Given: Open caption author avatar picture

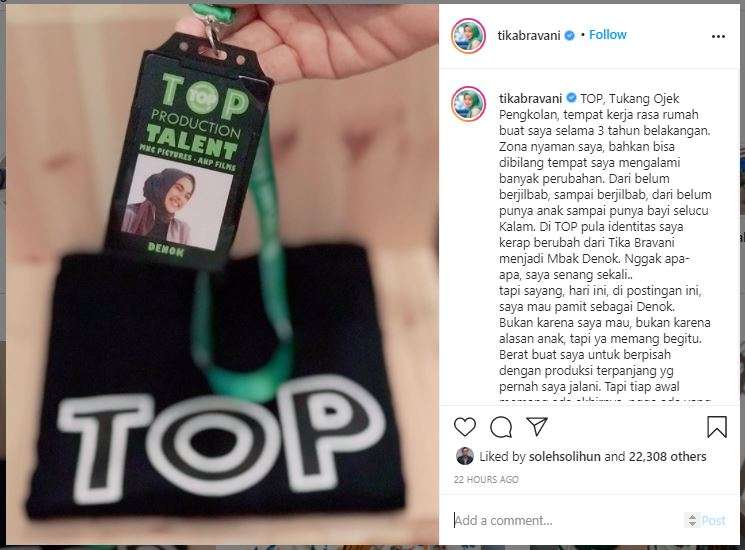Looking at the screenshot, I should 468,104.
